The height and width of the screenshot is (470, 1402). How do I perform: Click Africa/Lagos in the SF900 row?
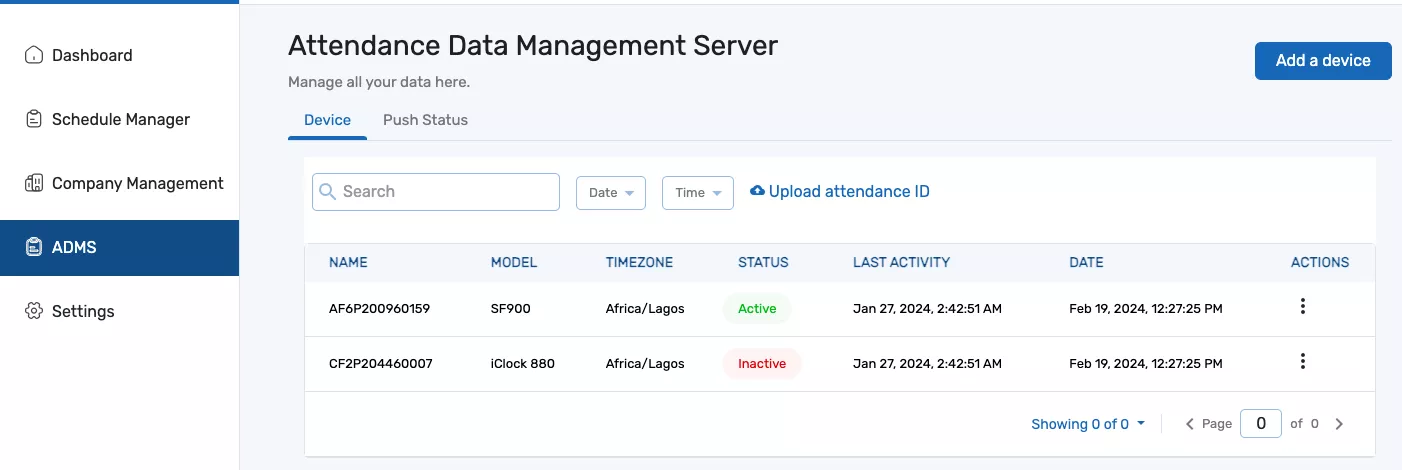coord(645,309)
